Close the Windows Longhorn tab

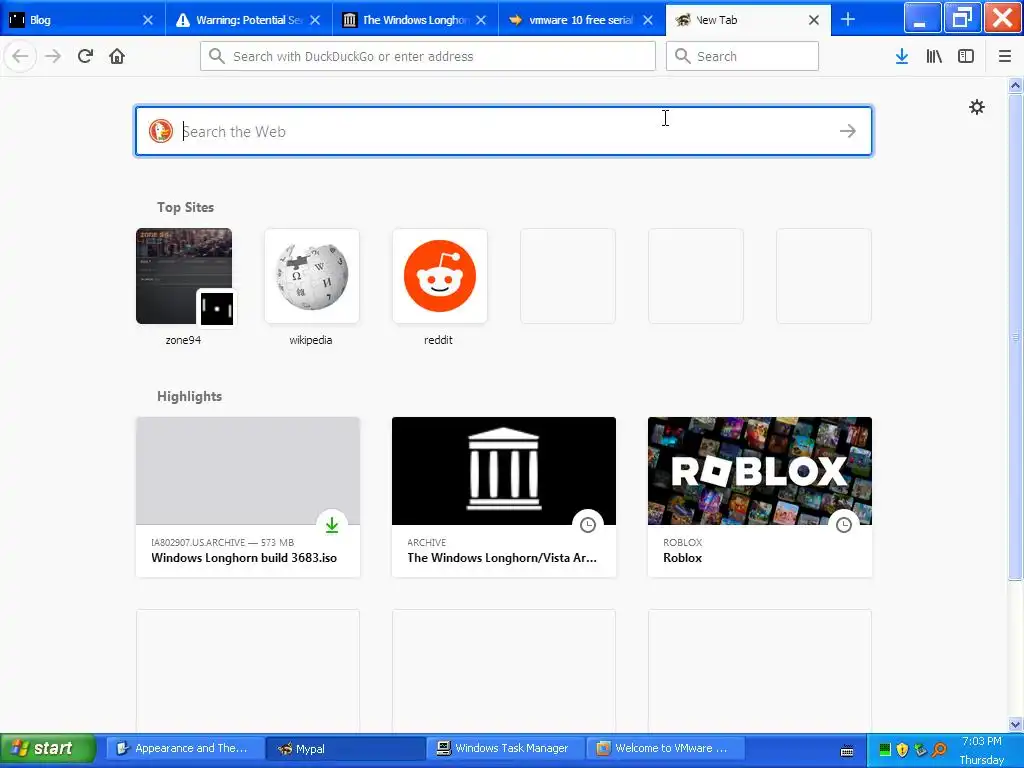coord(481,20)
